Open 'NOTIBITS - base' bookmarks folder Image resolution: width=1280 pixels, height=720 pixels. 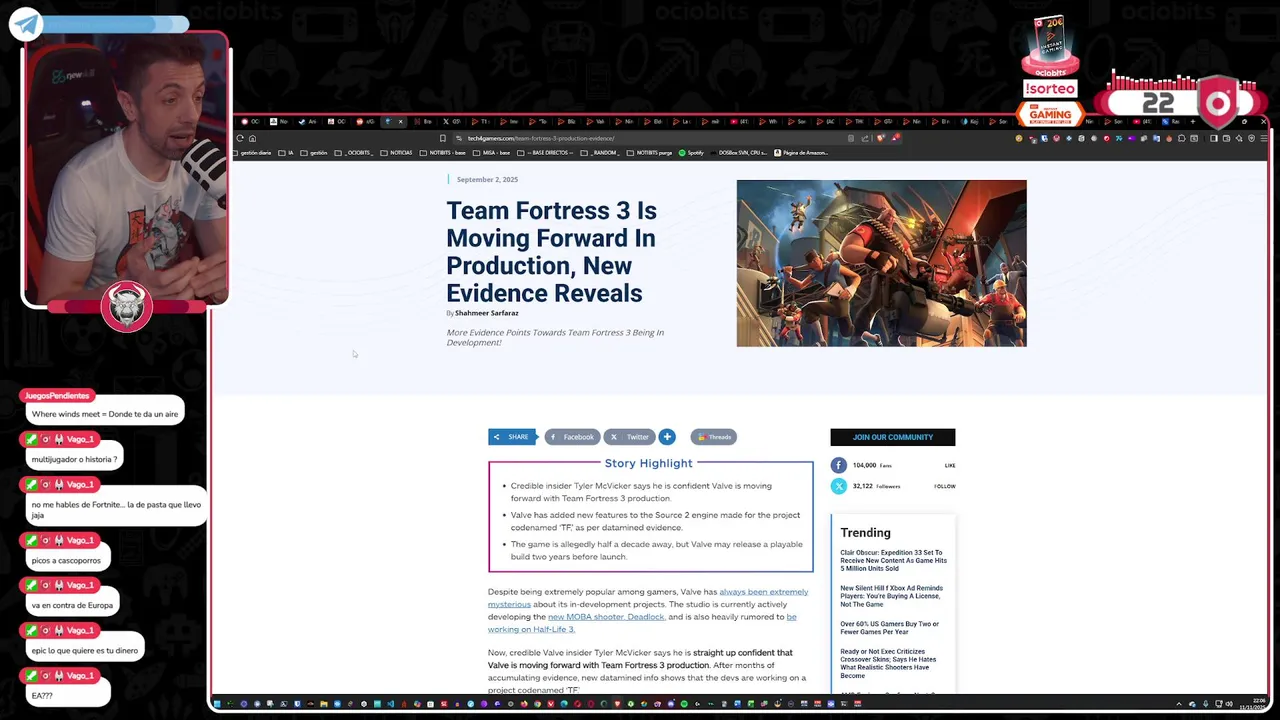tap(443, 153)
